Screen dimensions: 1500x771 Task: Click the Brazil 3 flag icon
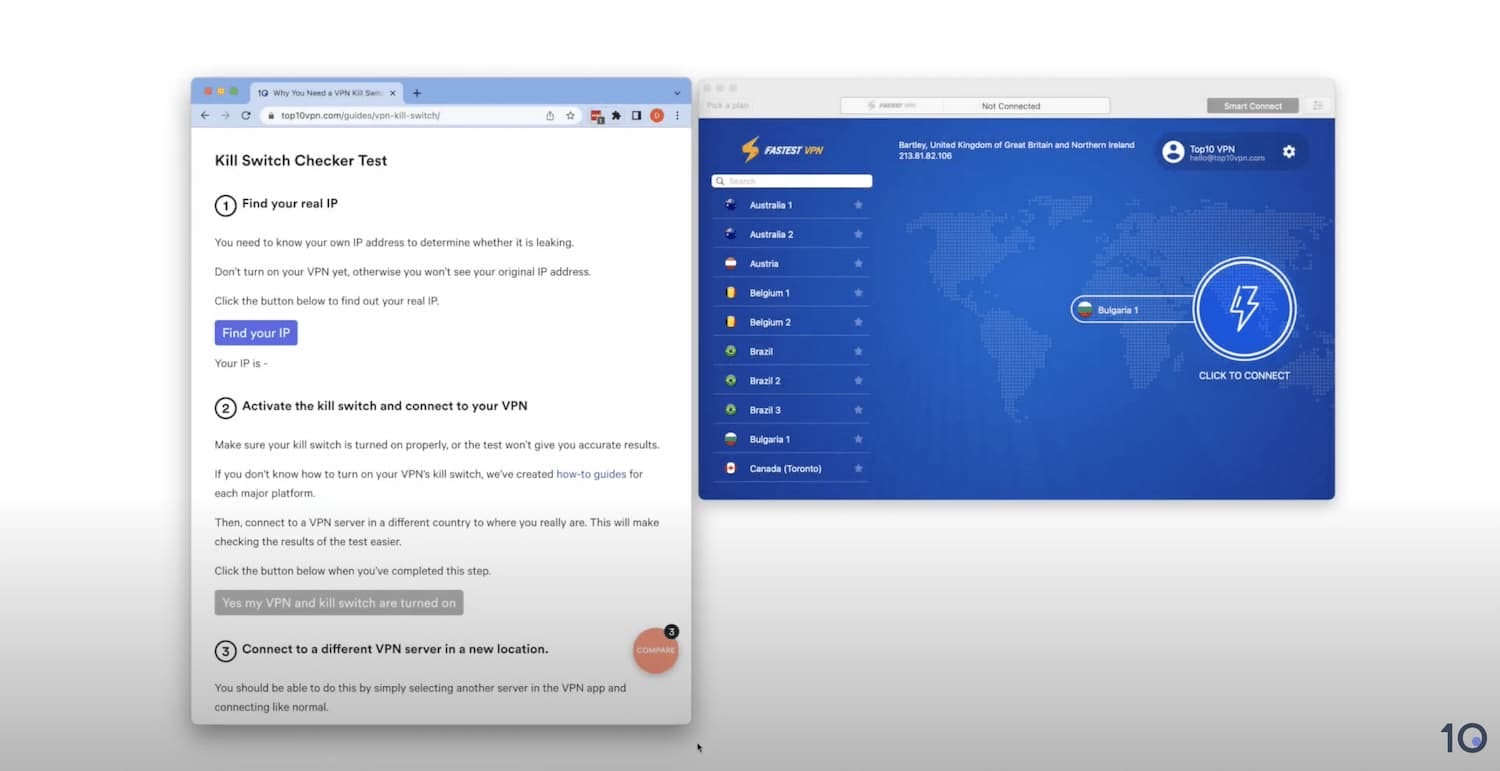[x=731, y=410]
